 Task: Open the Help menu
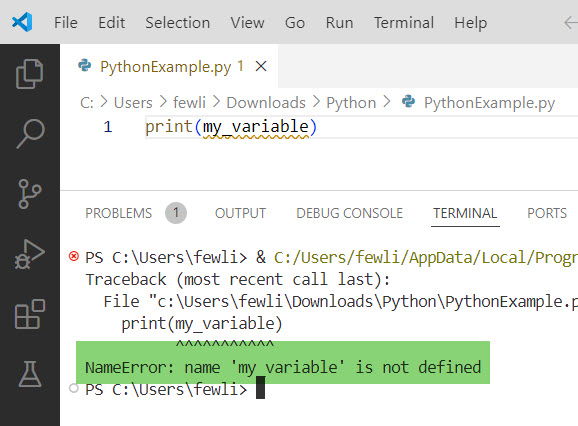pos(470,23)
